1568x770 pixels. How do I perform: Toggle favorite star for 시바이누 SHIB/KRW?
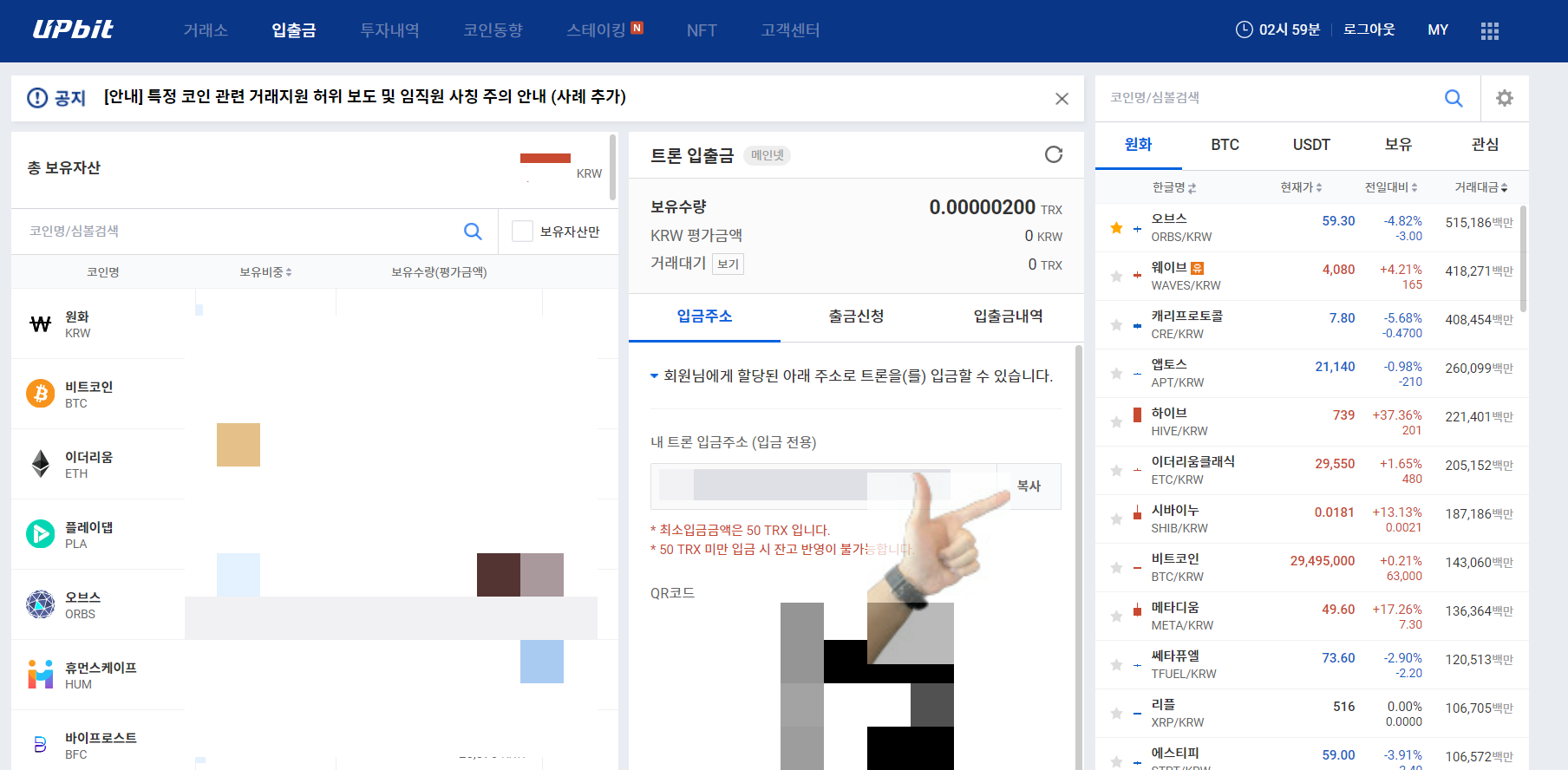point(1116,519)
